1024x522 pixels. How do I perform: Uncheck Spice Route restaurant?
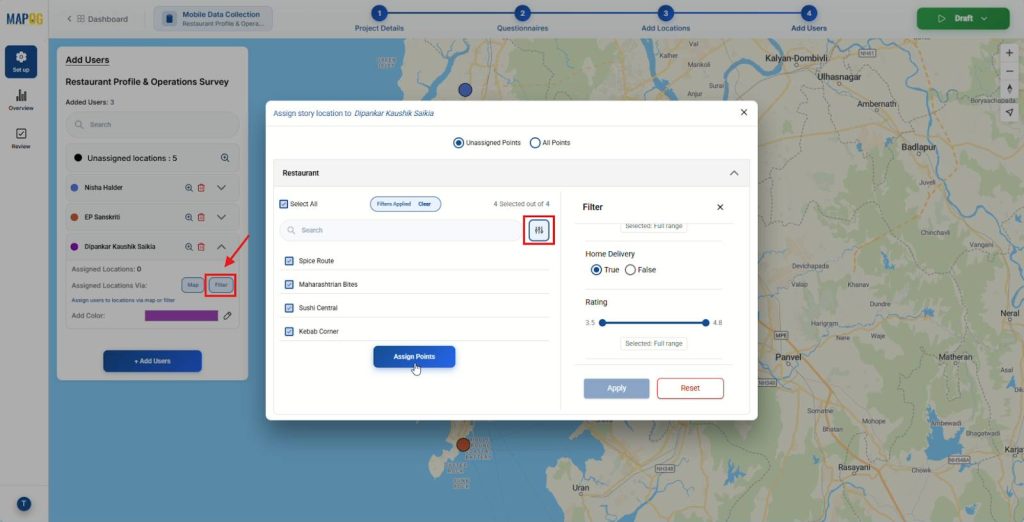pos(289,261)
